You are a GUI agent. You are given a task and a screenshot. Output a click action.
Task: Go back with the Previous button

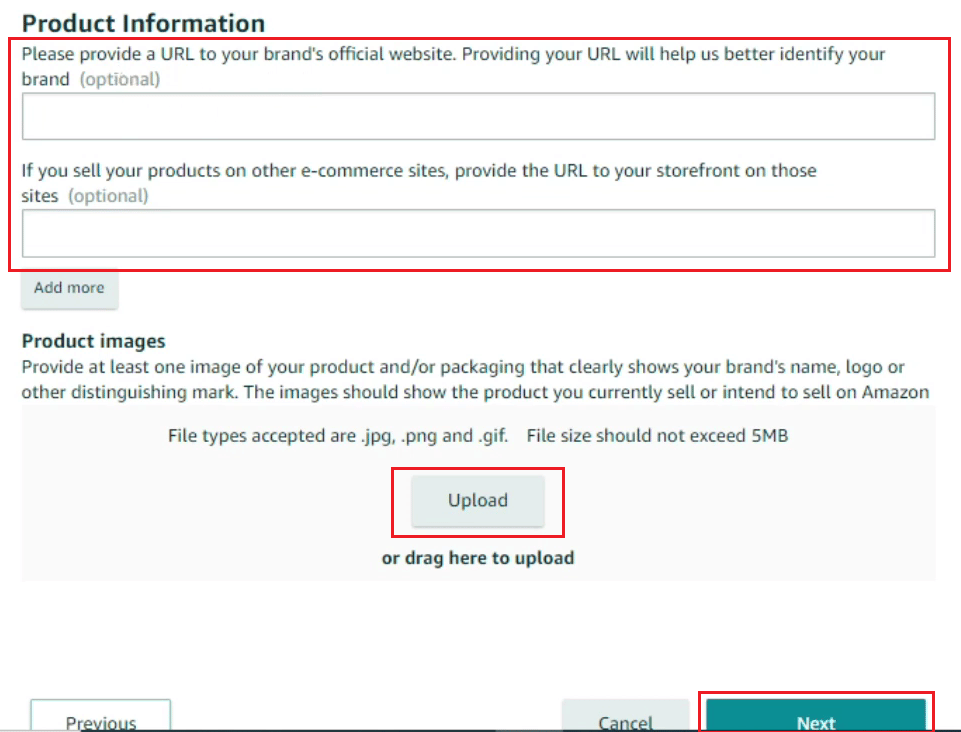(101, 717)
